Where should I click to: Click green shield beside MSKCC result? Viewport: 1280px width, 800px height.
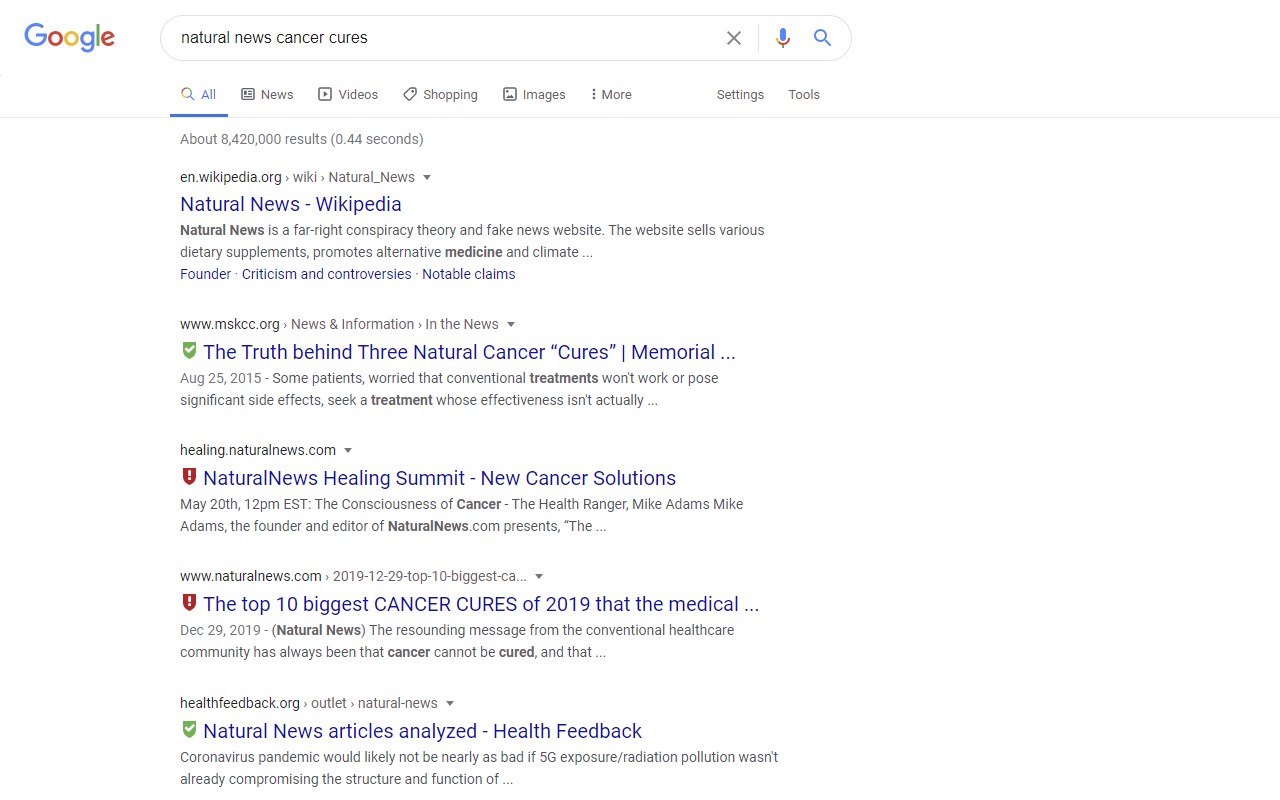(189, 351)
